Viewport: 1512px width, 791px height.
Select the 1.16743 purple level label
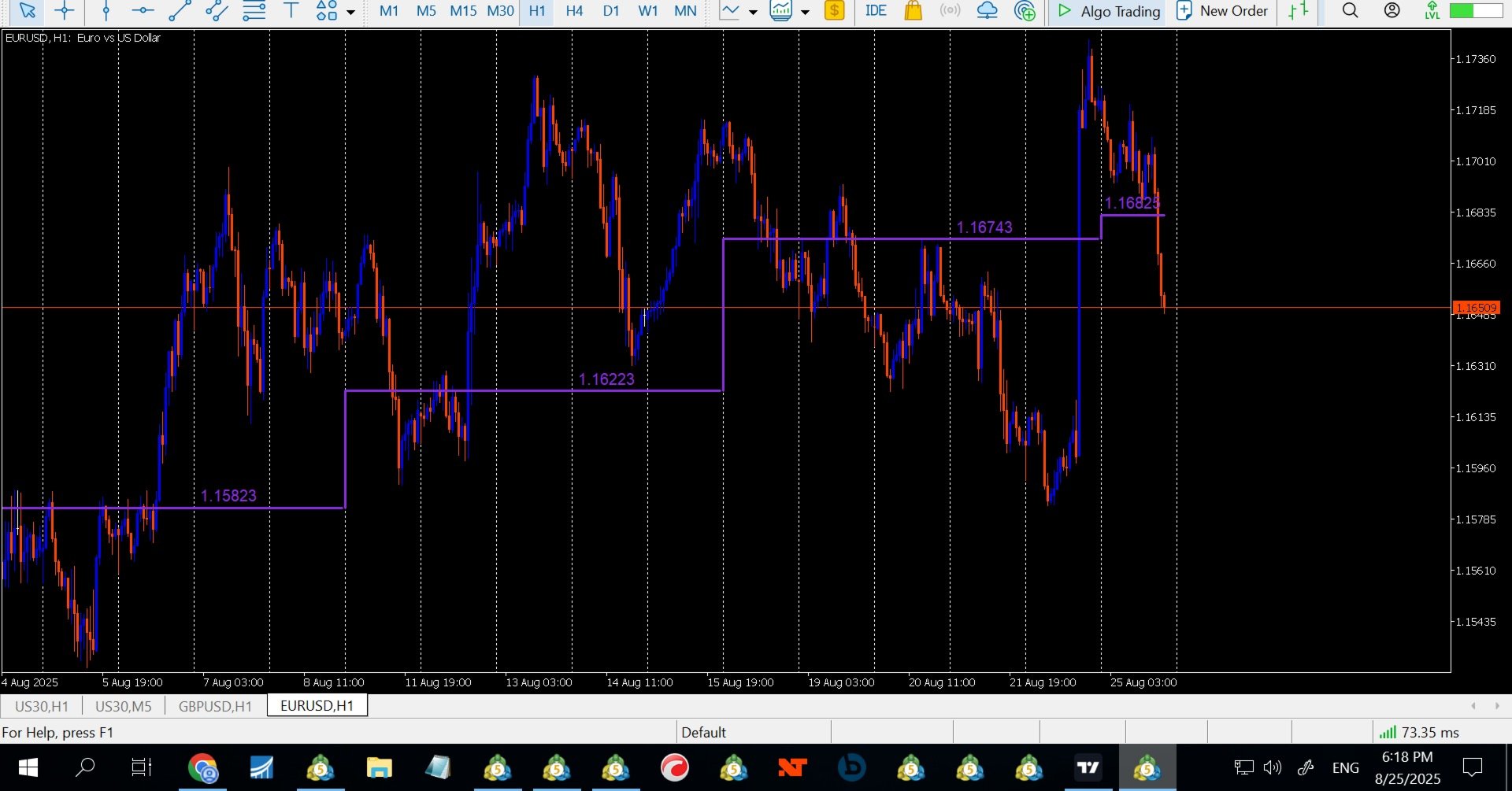point(984,227)
